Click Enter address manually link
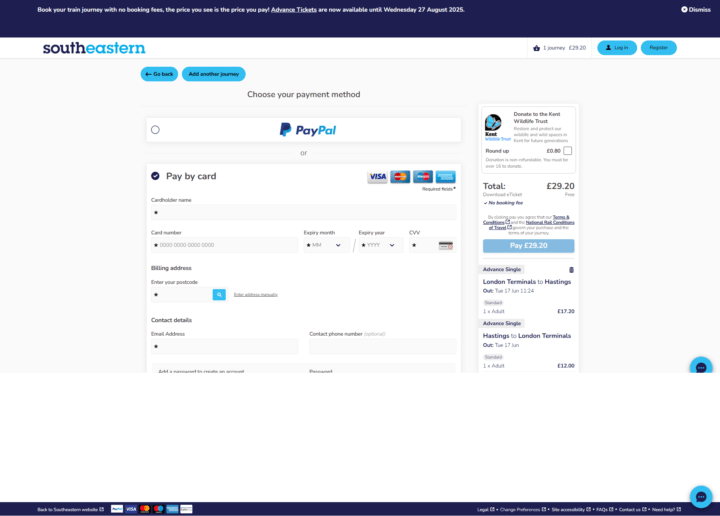 click(256, 295)
